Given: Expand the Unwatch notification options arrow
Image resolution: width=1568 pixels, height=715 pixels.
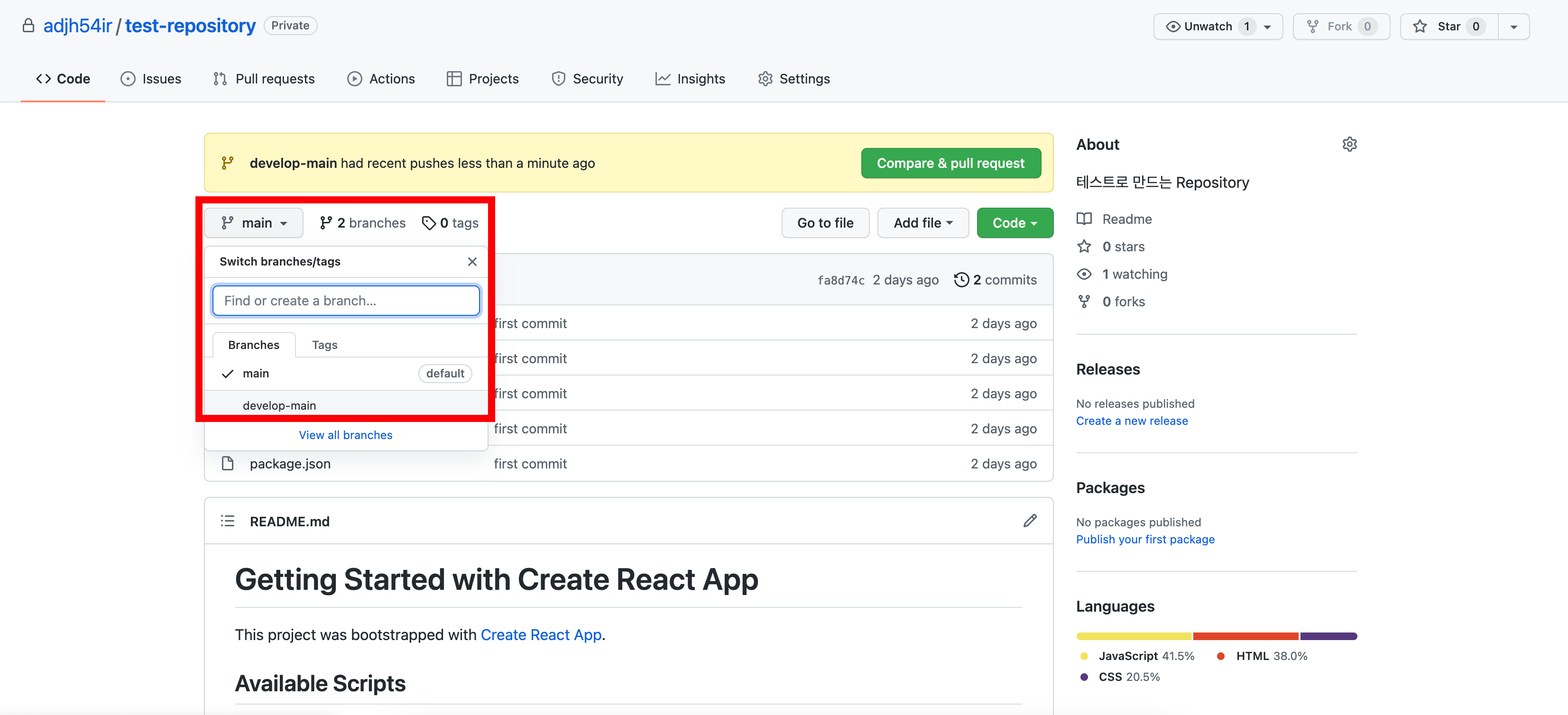Looking at the screenshot, I should pyautogui.click(x=1267, y=27).
